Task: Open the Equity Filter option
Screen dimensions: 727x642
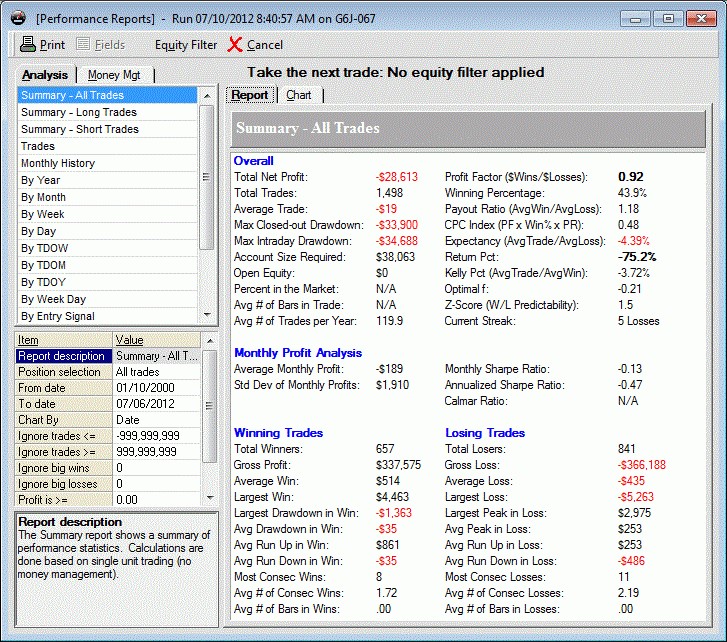Action: click(185, 45)
